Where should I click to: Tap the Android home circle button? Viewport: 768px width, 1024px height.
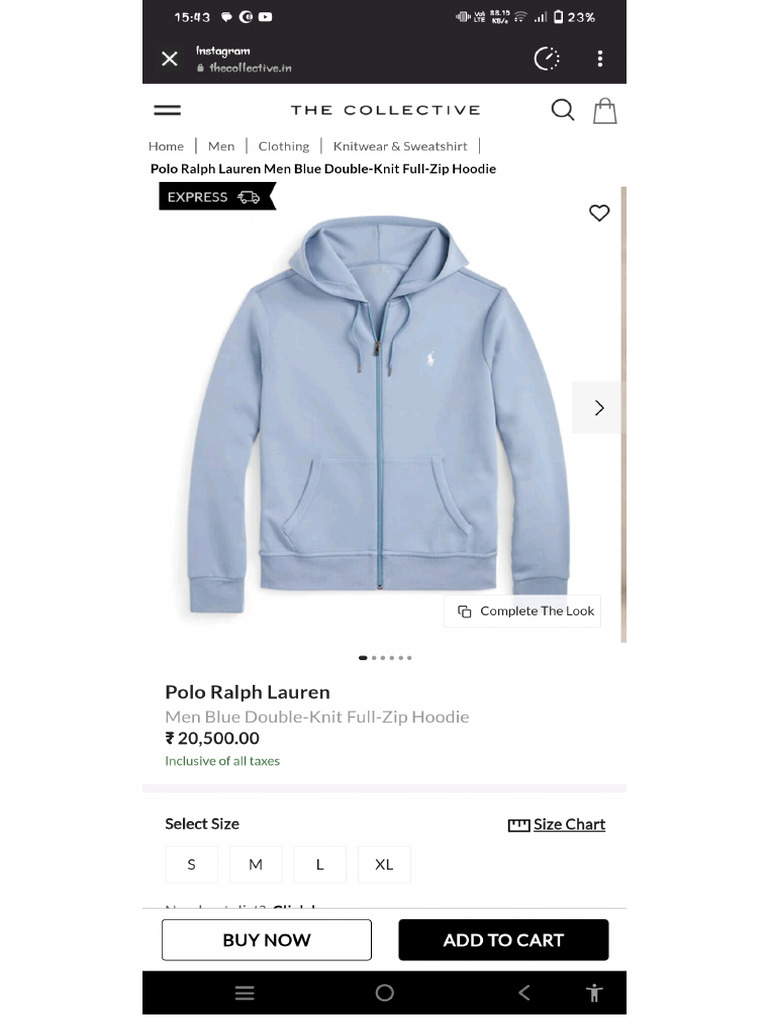[x=385, y=993]
